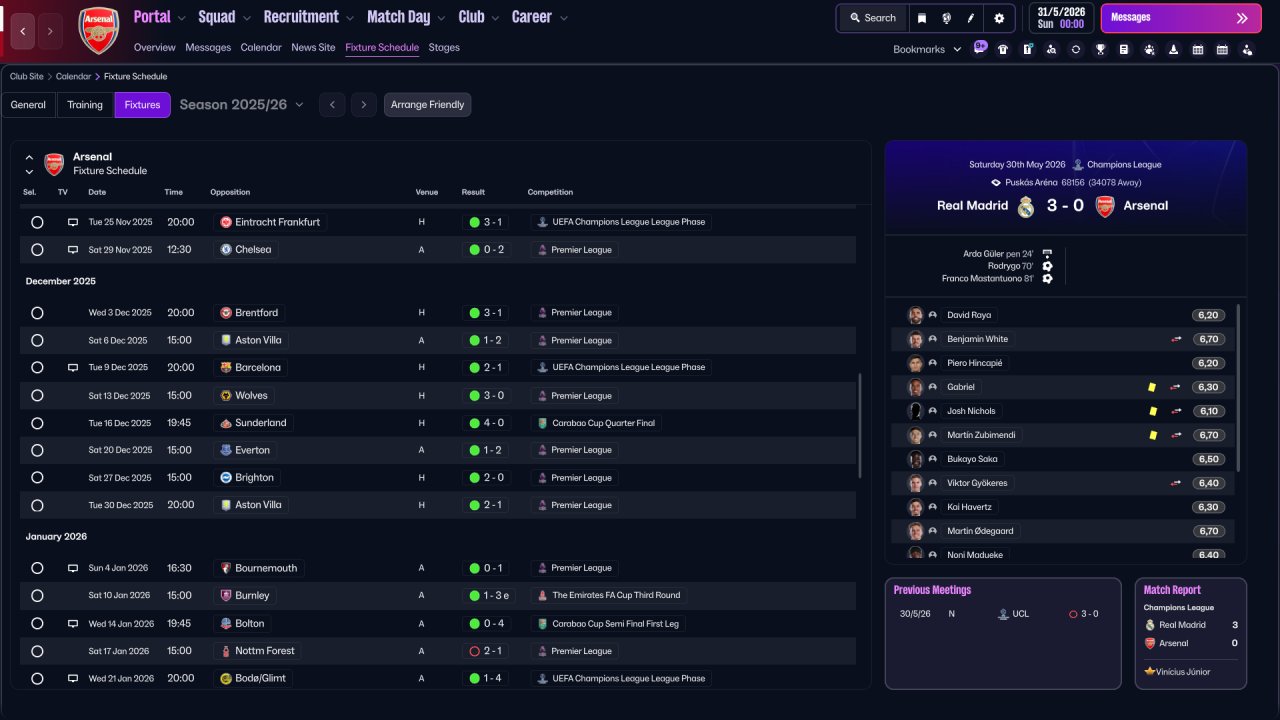Go to the next season with right arrow
The height and width of the screenshot is (720, 1280).
pos(364,105)
